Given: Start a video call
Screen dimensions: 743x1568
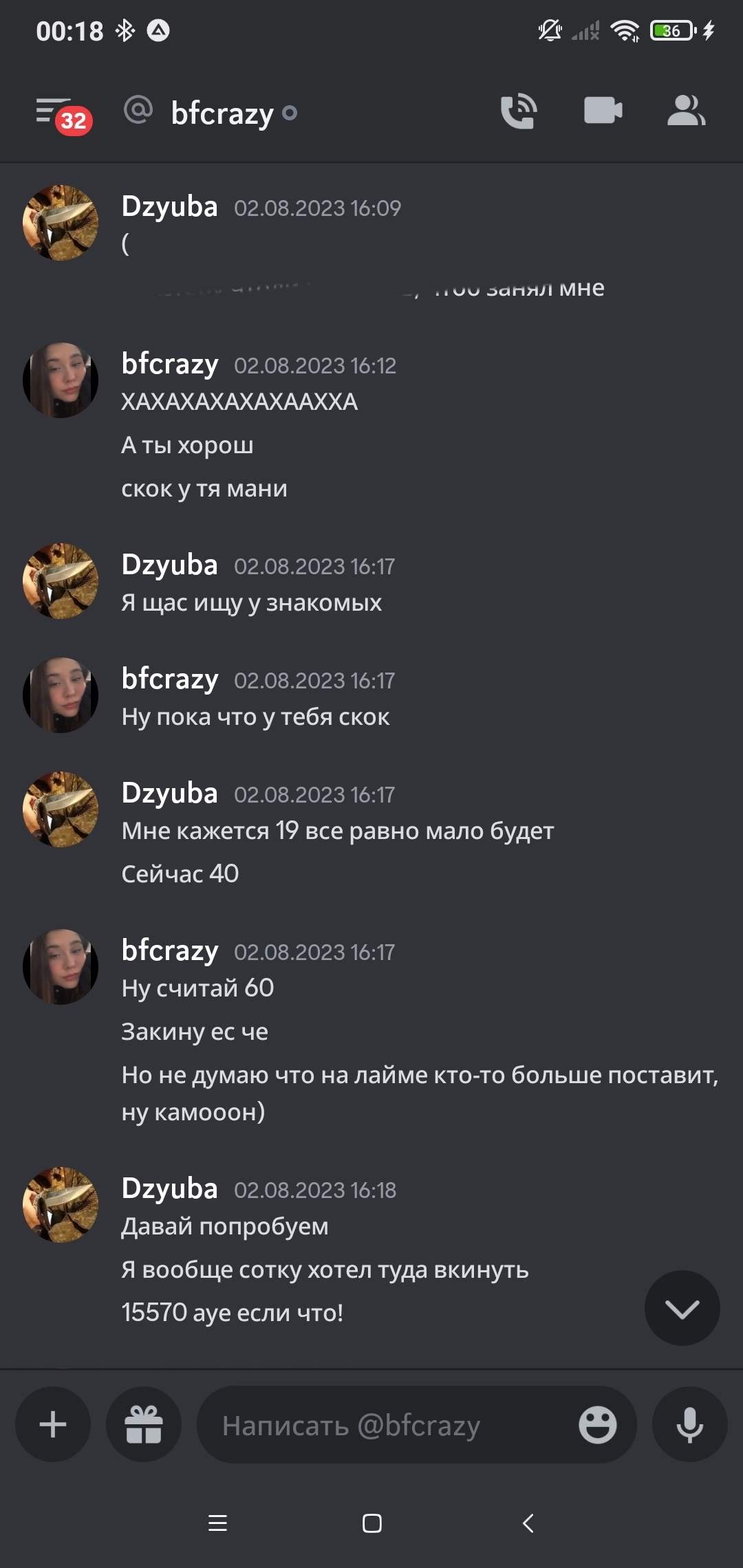Looking at the screenshot, I should pyautogui.click(x=603, y=111).
